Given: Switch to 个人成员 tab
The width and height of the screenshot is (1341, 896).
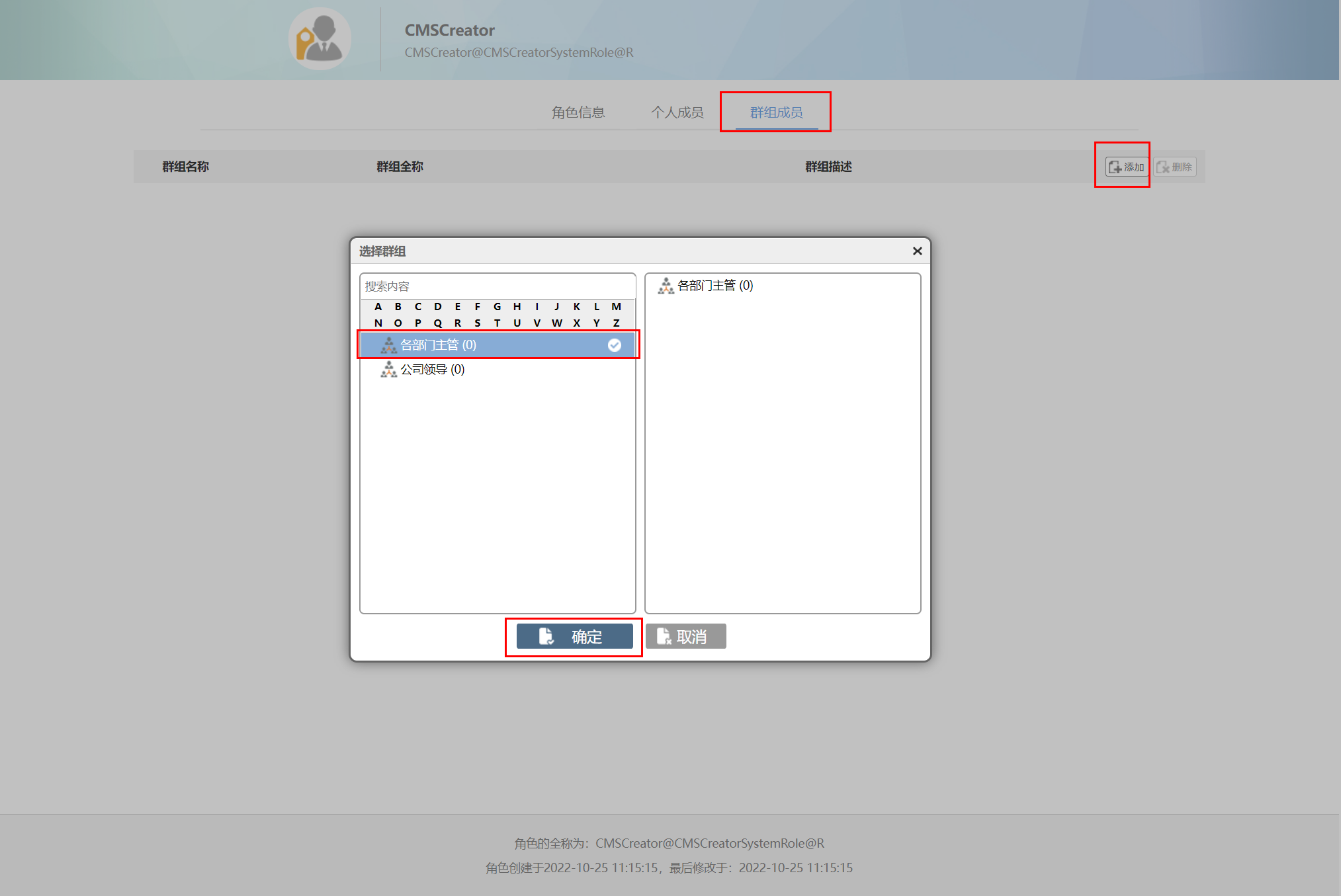Looking at the screenshot, I should pos(677,112).
